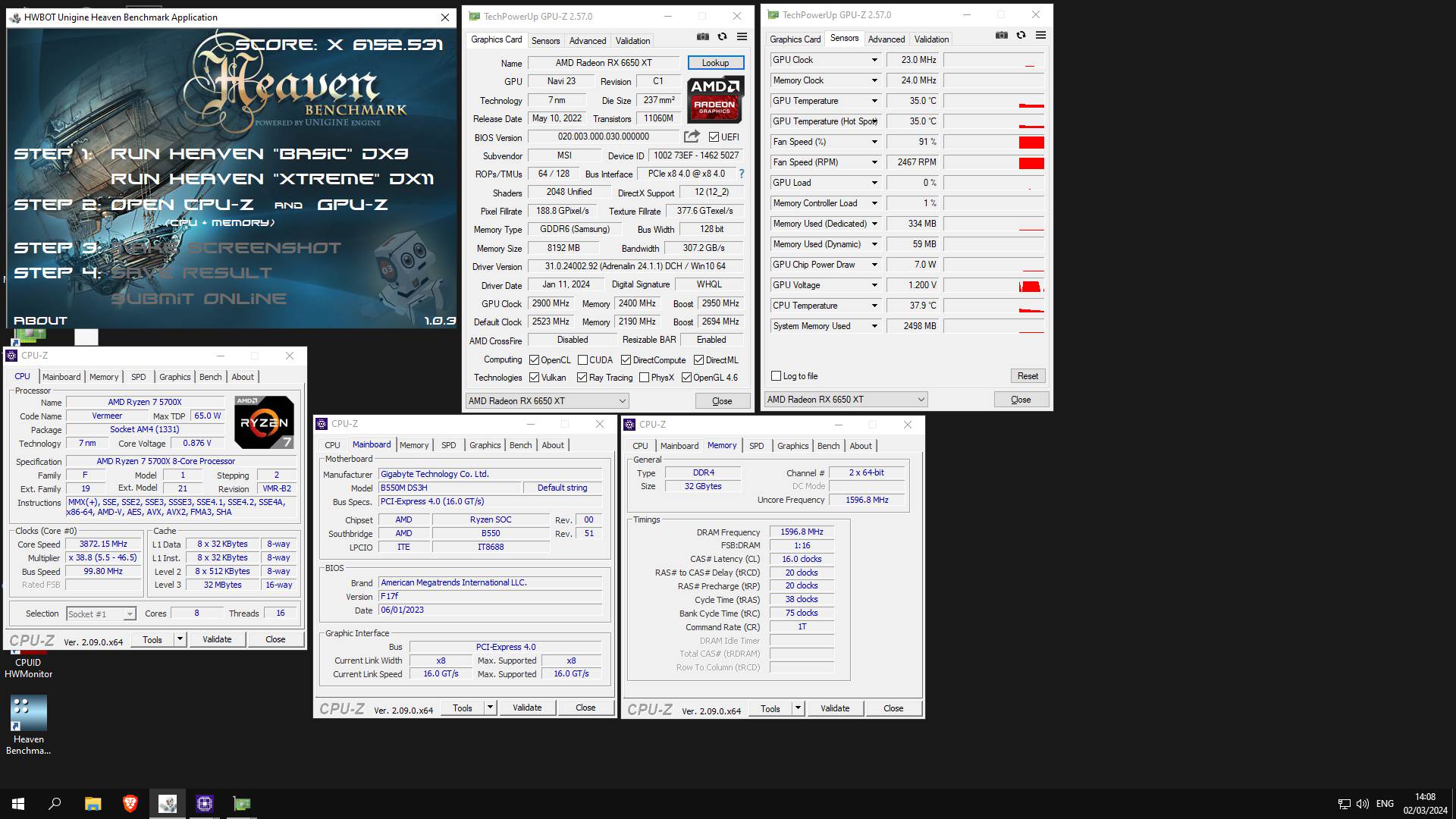The height and width of the screenshot is (819, 1456).
Task: Expand the Memory Clock sensor dropdown
Action: (874, 80)
